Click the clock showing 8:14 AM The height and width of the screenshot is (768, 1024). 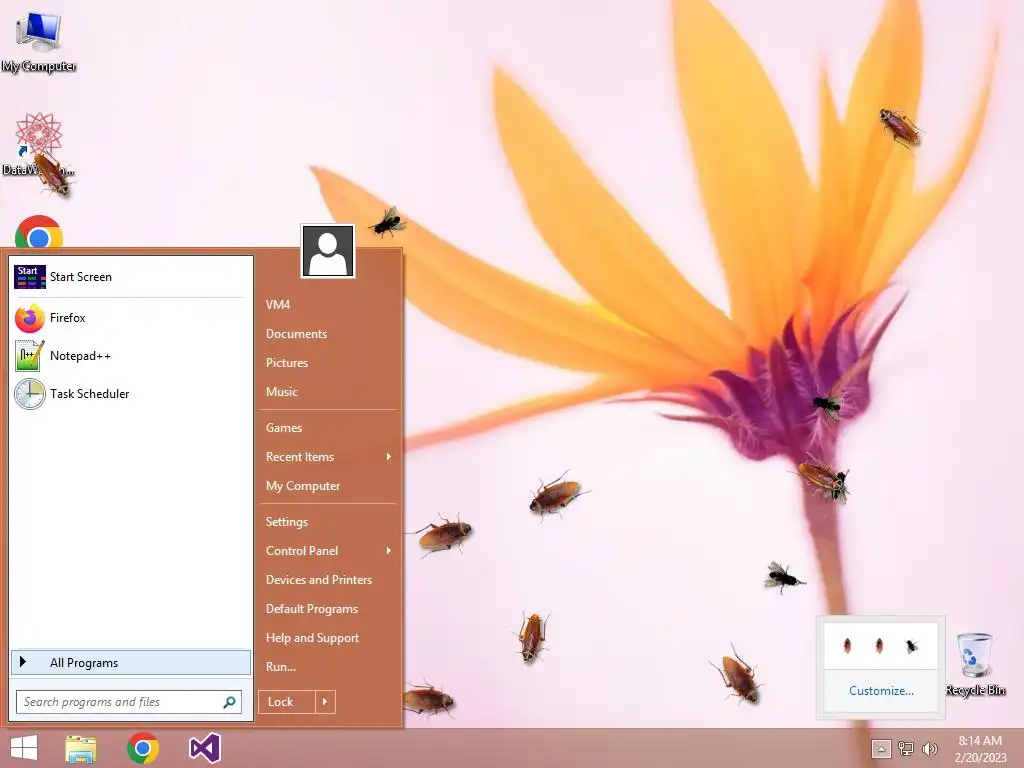coord(980,741)
